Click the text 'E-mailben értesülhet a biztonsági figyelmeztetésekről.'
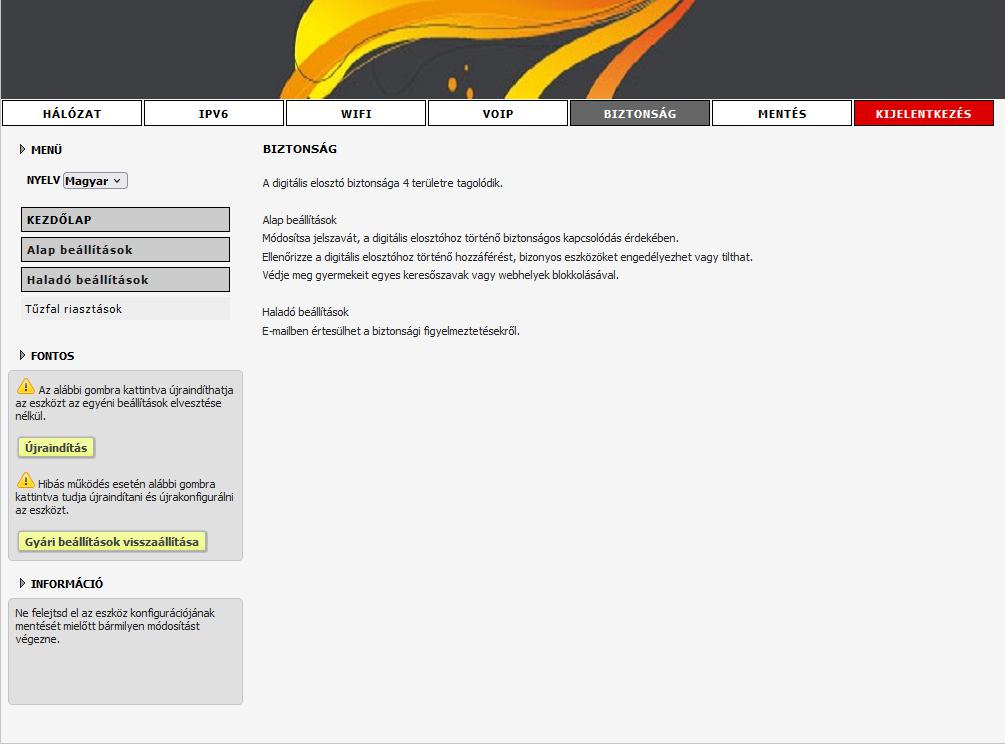This screenshot has height=745, width=1005. [x=391, y=331]
